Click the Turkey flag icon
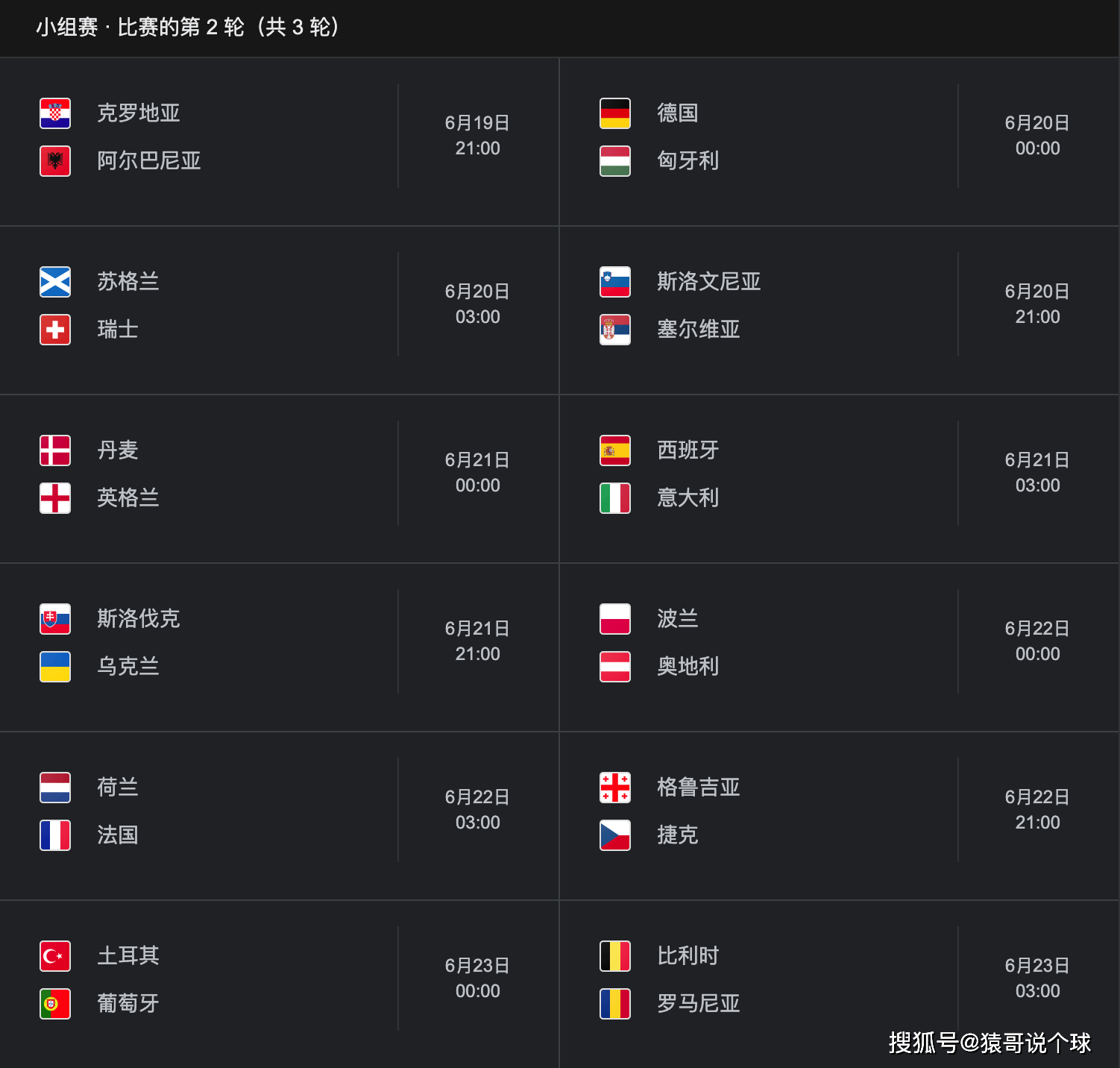1120x1068 pixels. tap(55, 956)
